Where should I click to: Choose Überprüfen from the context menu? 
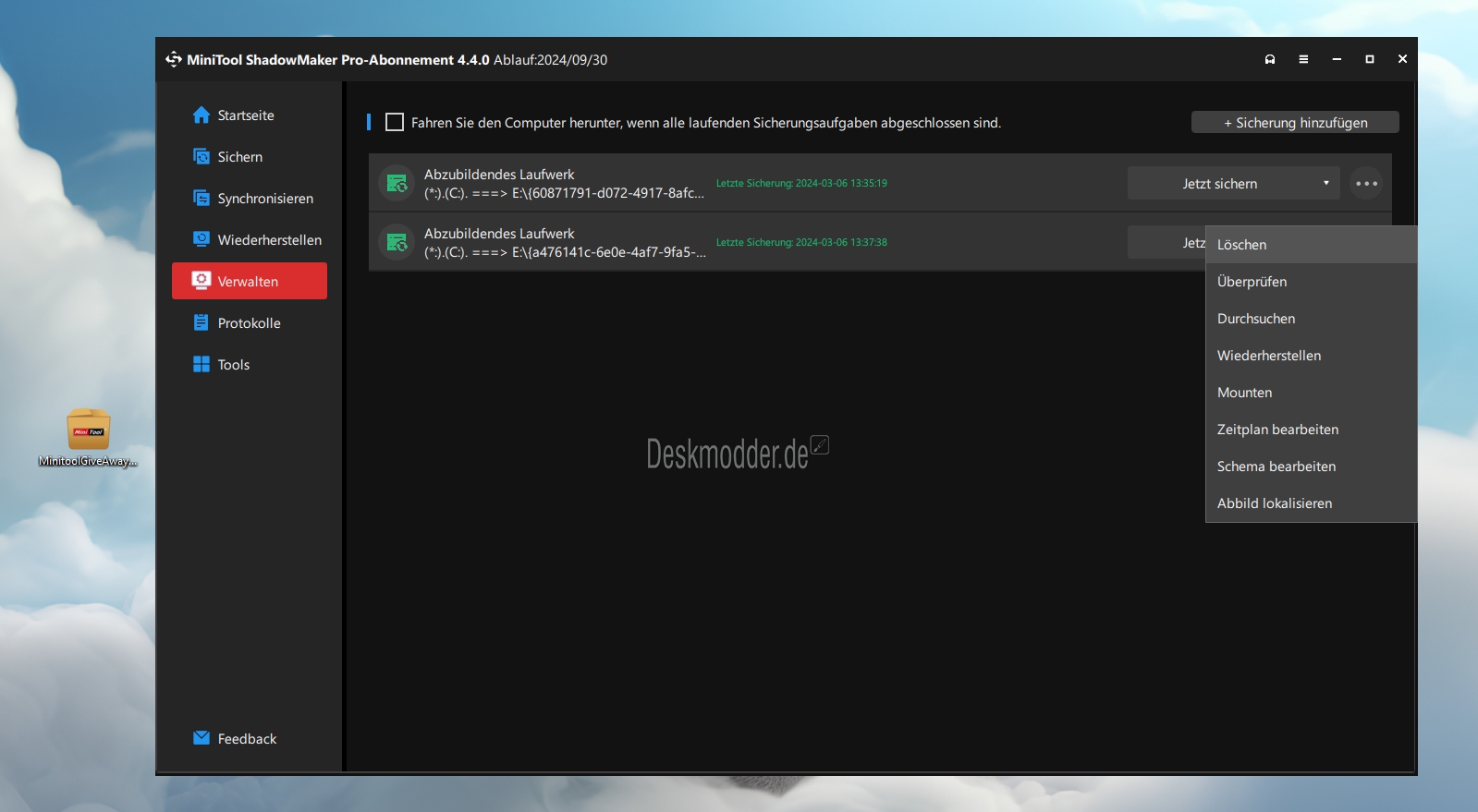(1311, 282)
